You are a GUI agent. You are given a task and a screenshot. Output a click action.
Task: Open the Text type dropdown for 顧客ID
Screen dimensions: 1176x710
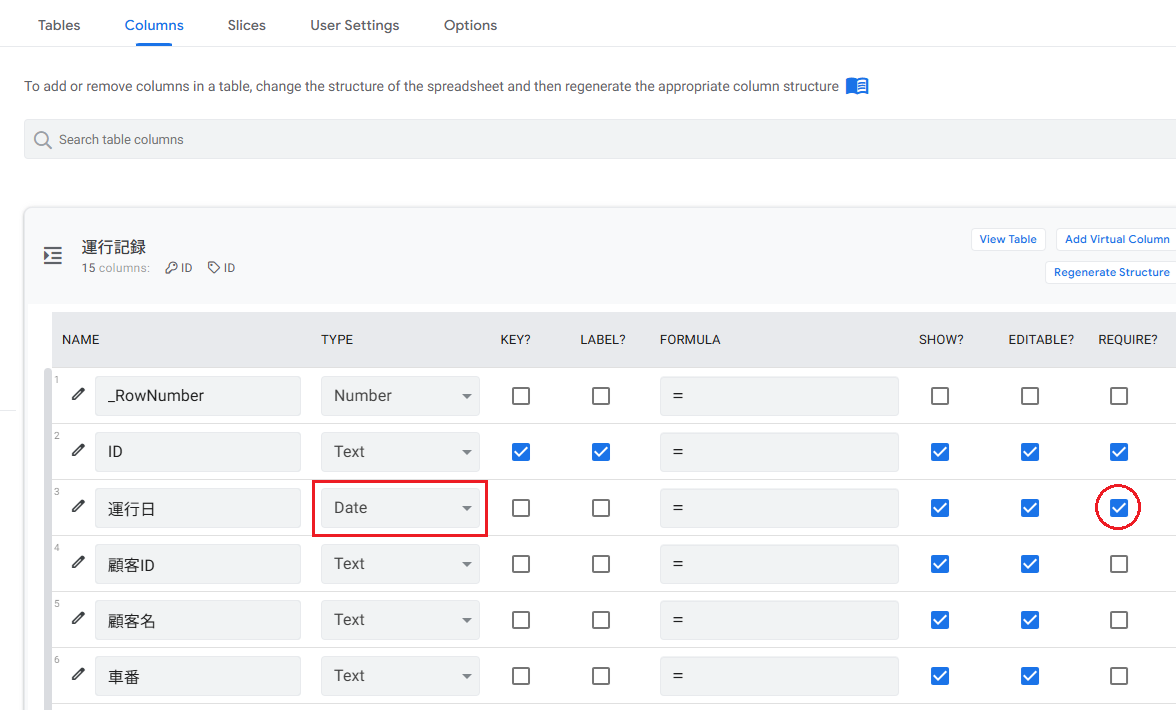click(x=400, y=564)
